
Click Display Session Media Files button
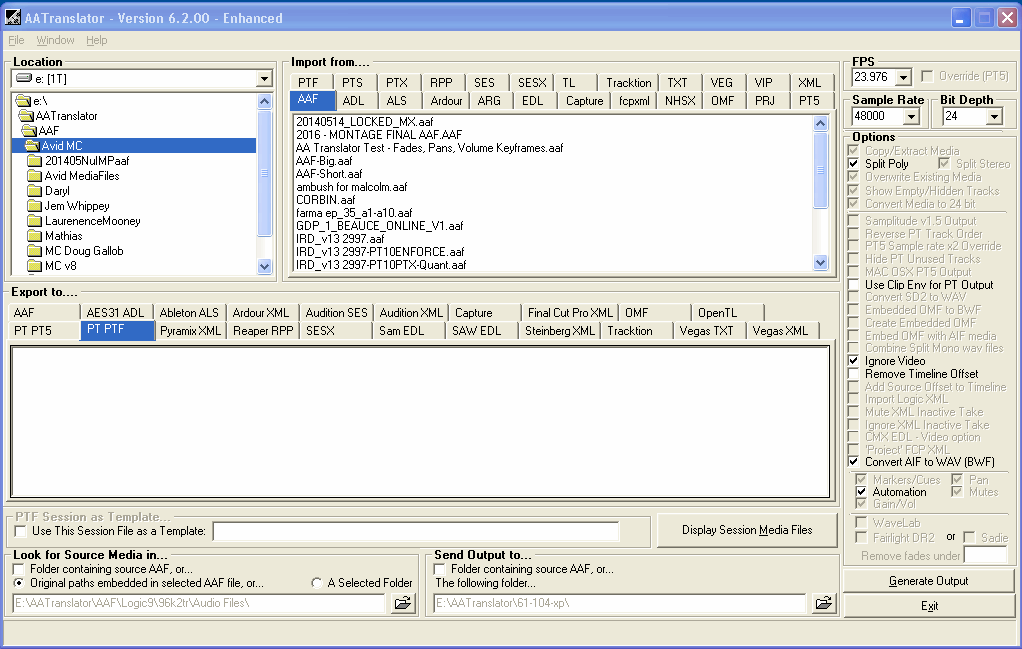pos(747,530)
